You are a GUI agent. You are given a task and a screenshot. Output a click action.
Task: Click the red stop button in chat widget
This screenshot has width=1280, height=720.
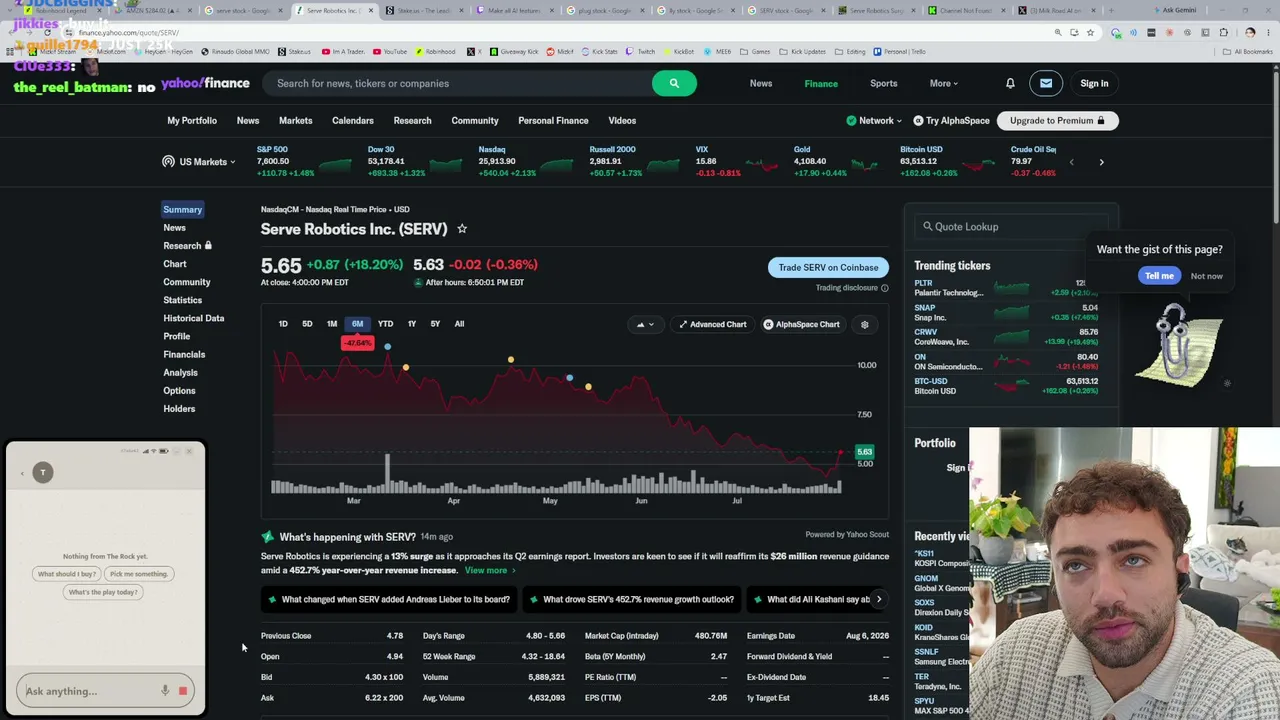[183, 691]
